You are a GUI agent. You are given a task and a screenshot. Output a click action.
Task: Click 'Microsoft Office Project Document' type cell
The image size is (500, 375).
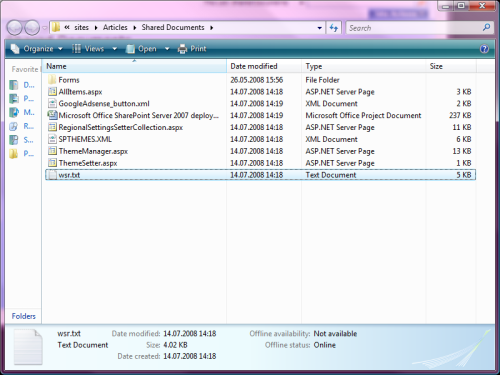click(363, 115)
